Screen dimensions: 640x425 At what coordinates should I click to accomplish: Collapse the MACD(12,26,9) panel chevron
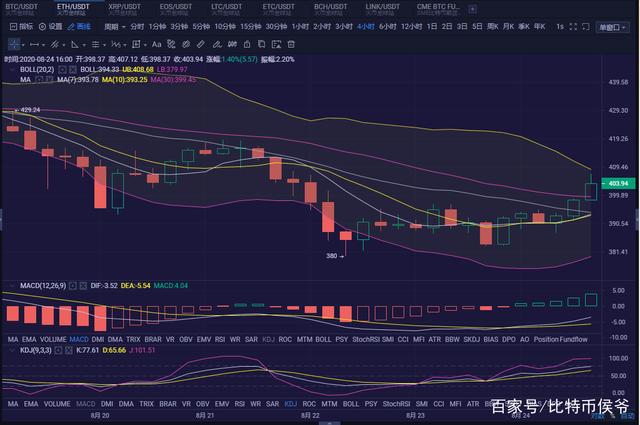12,285
